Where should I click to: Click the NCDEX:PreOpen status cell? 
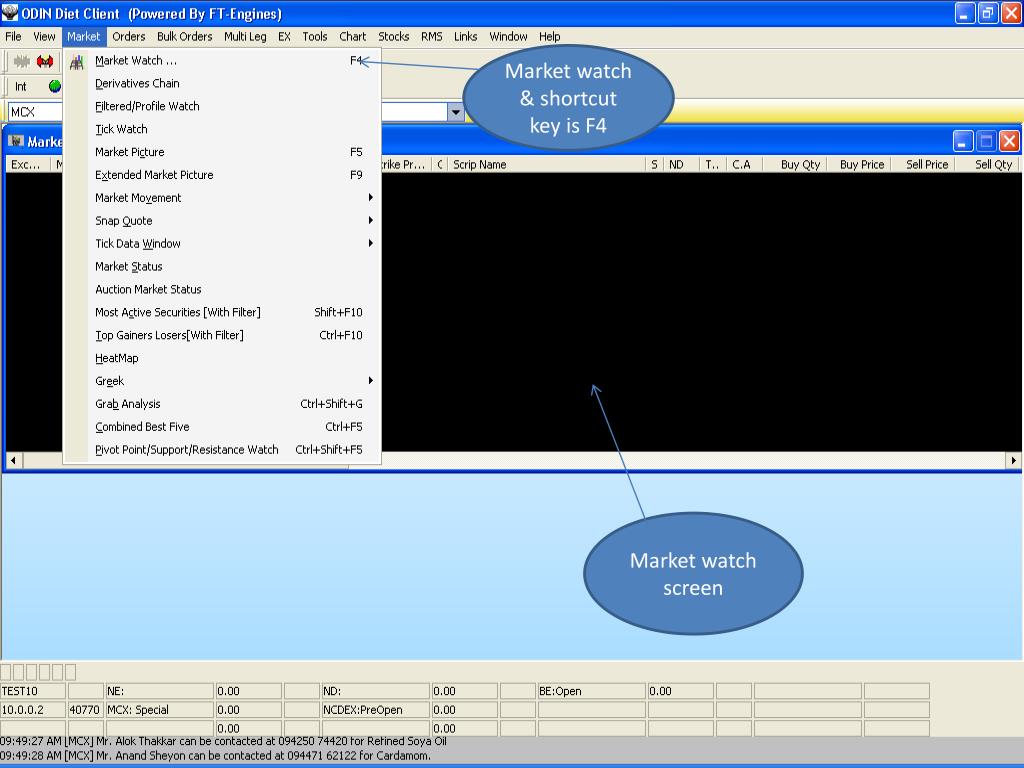pos(376,709)
